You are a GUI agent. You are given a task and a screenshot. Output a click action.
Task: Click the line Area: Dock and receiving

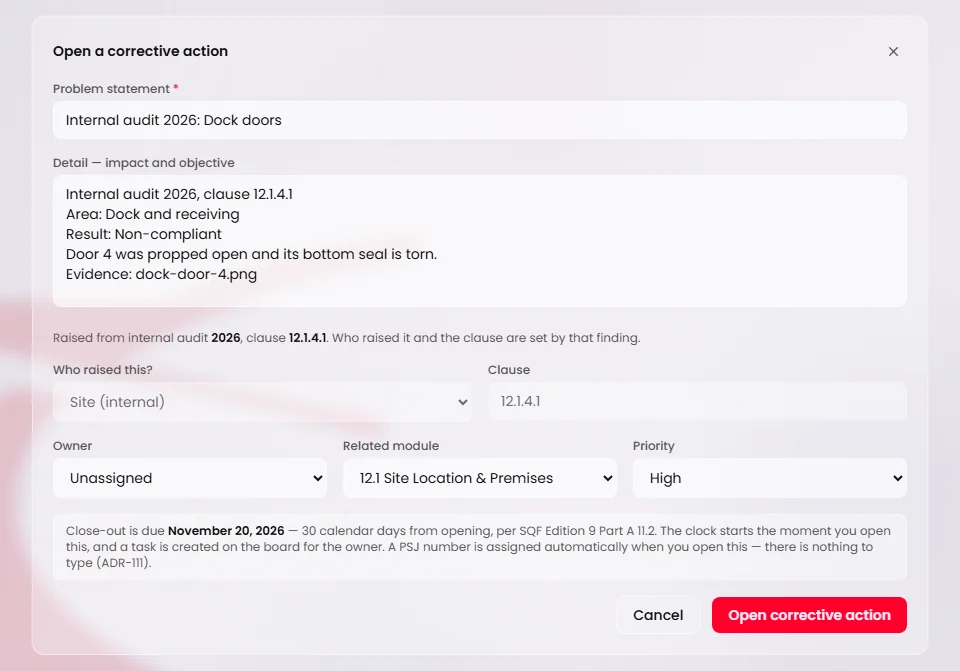(x=152, y=214)
